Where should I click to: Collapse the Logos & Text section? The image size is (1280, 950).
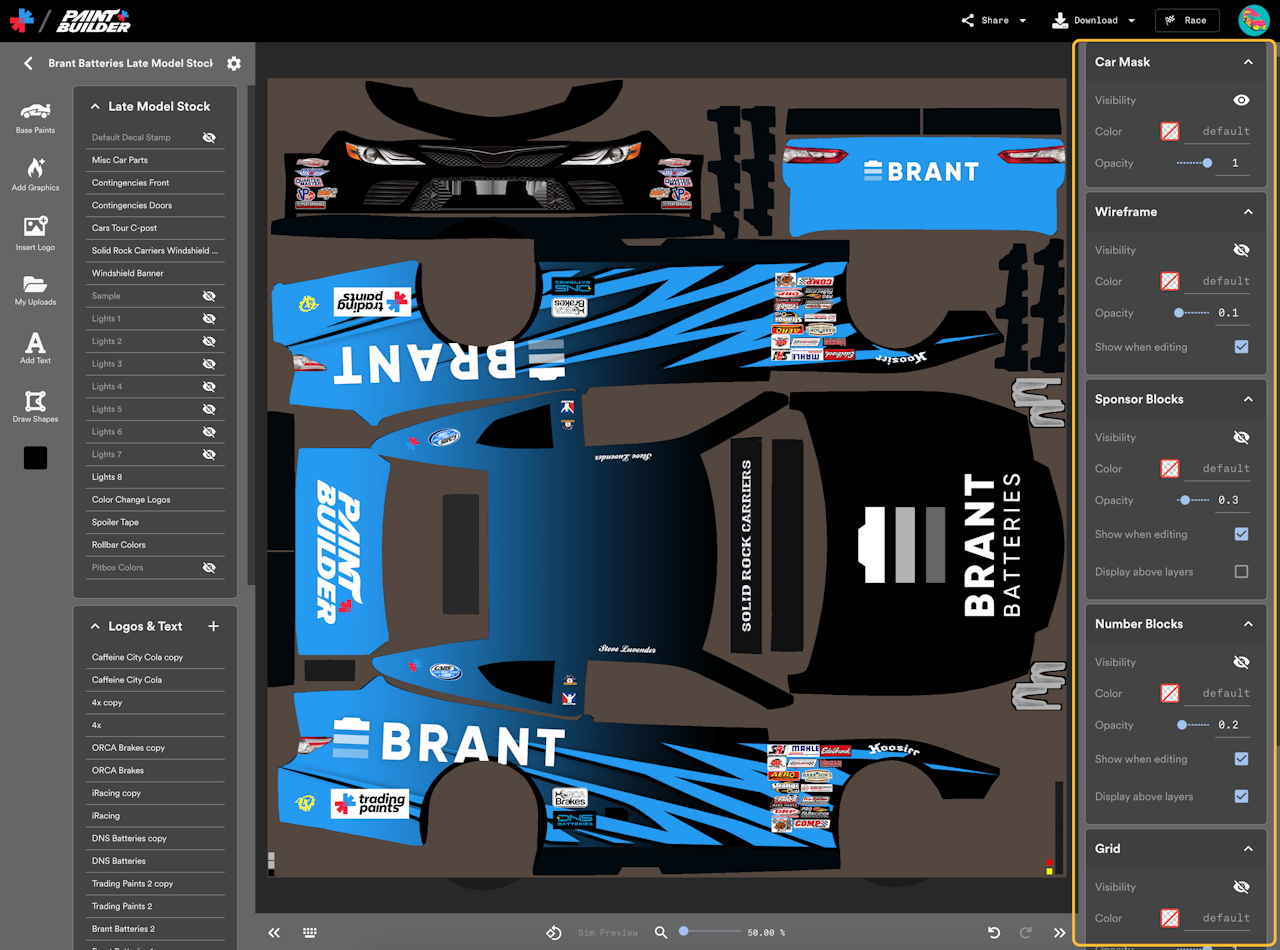(x=96, y=626)
